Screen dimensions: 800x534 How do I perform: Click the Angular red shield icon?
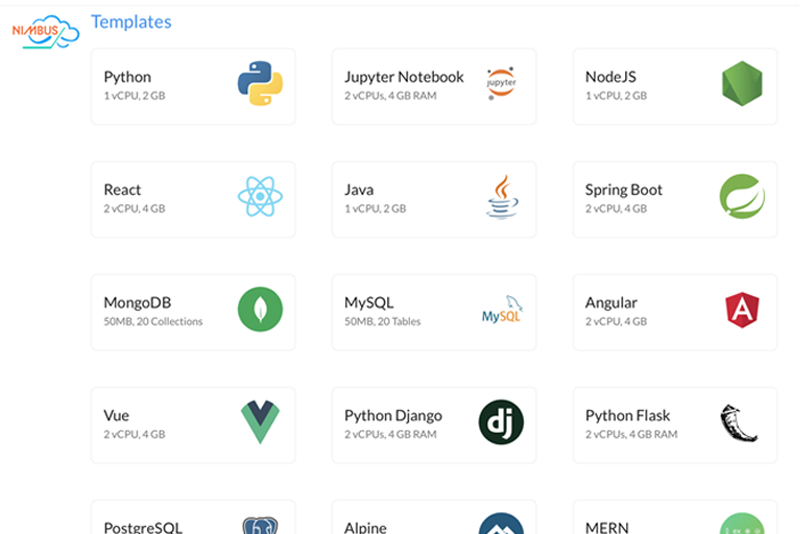click(x=742, y=310)
